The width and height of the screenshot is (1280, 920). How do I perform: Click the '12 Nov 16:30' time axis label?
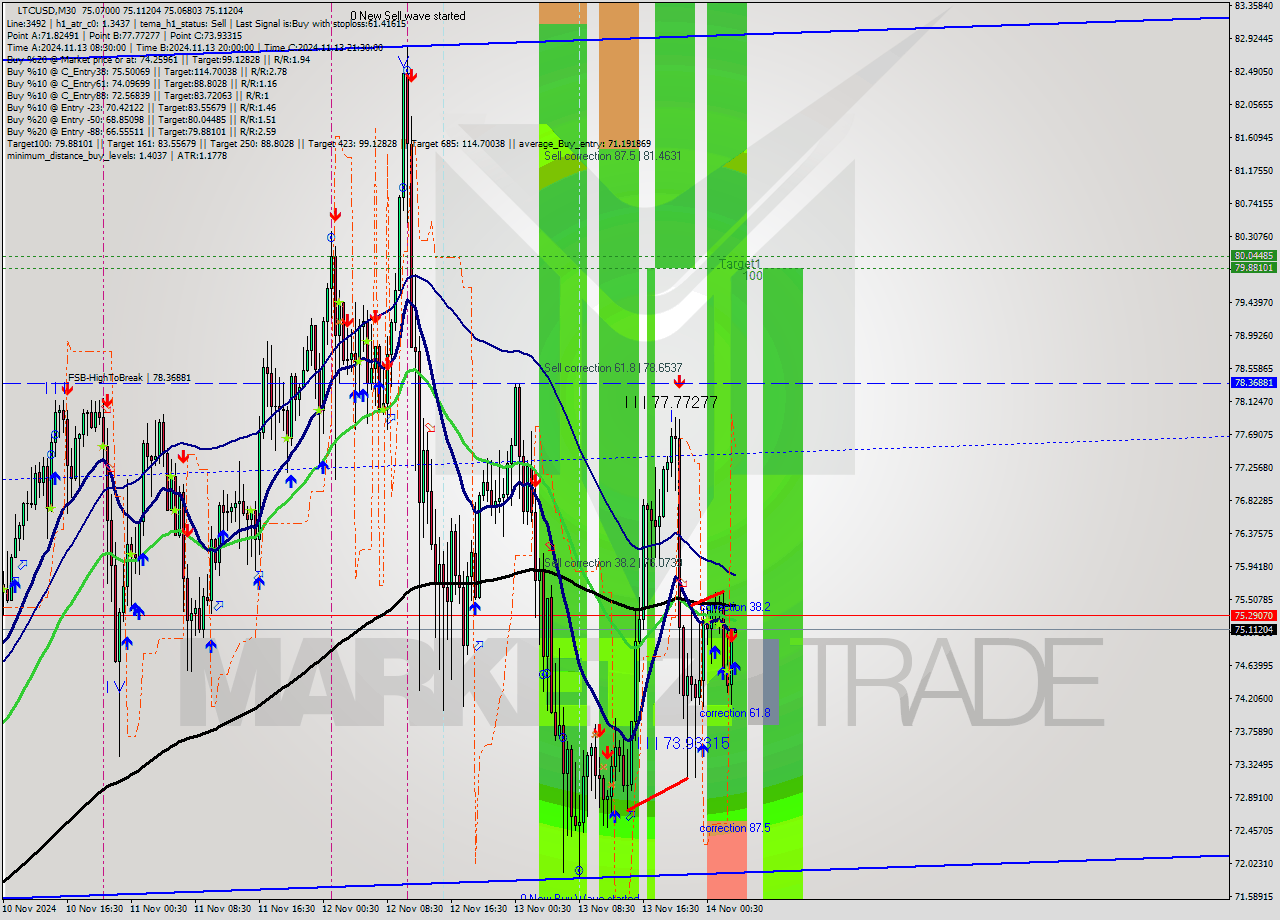tap(479, 909)
